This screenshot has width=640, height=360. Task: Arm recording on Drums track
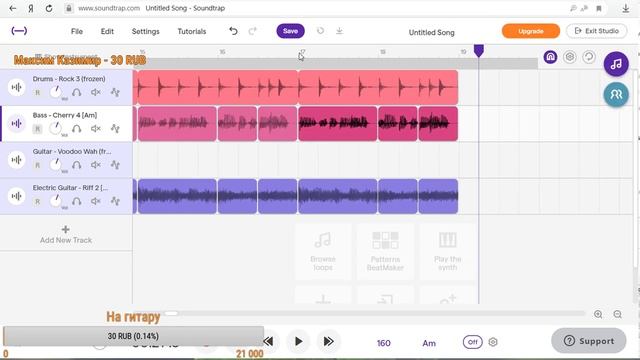click(x=38, y=93)
